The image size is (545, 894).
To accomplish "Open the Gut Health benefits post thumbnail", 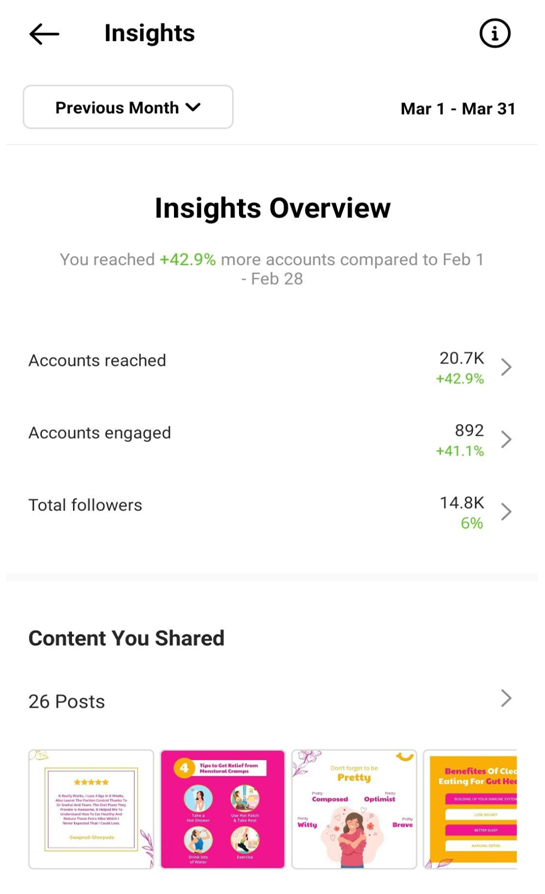I will coord(470,809).
